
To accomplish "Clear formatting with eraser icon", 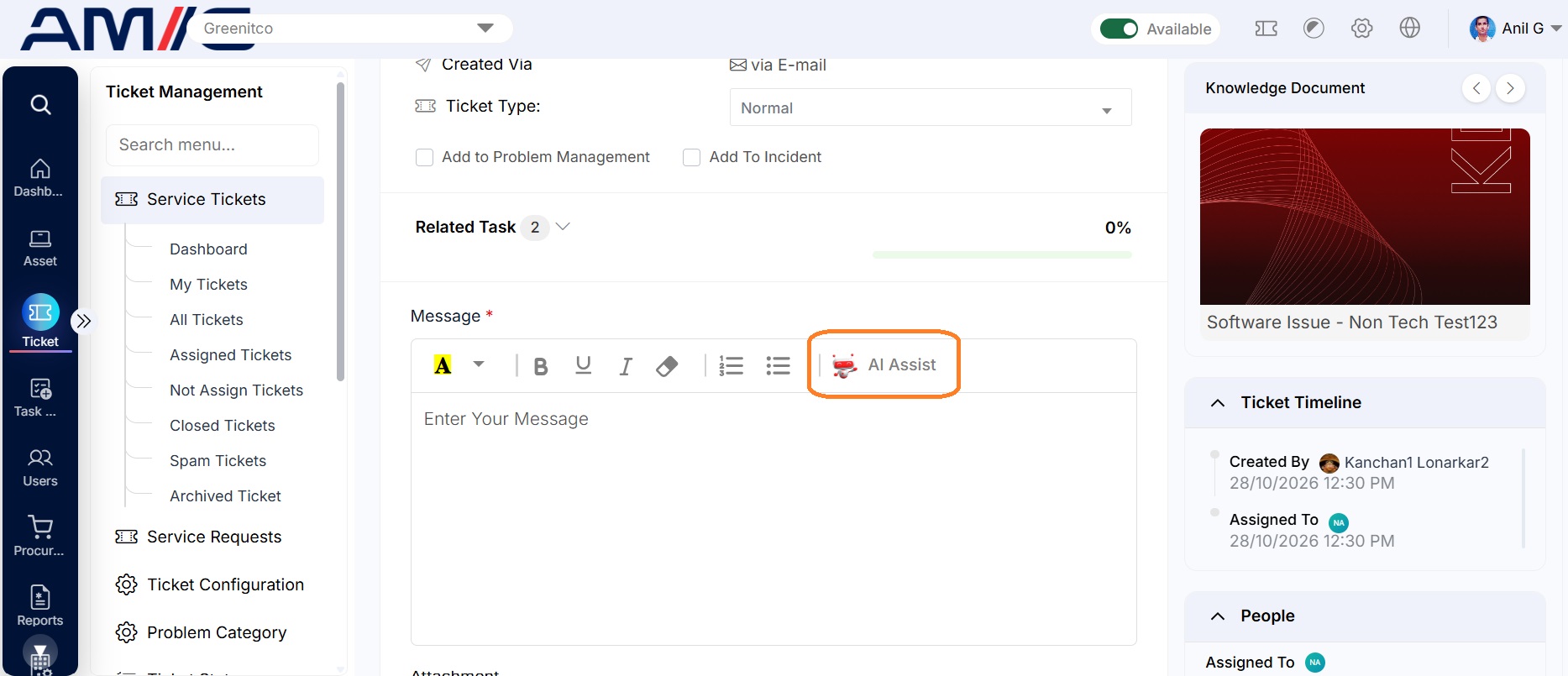I will coord(667,366).
